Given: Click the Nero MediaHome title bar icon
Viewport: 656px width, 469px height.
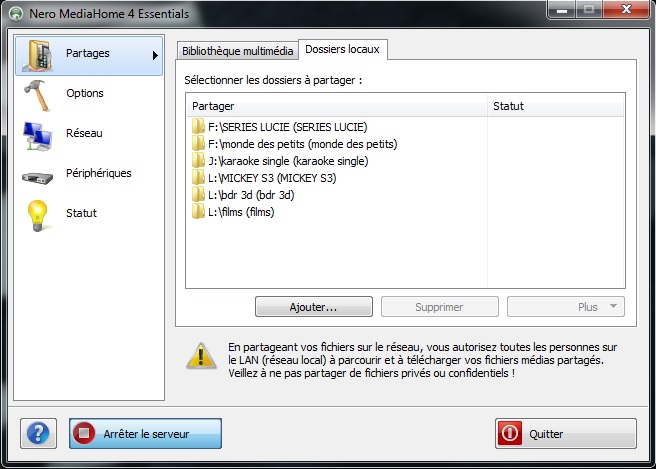Looking at the screenshot, I should point(16,13).
